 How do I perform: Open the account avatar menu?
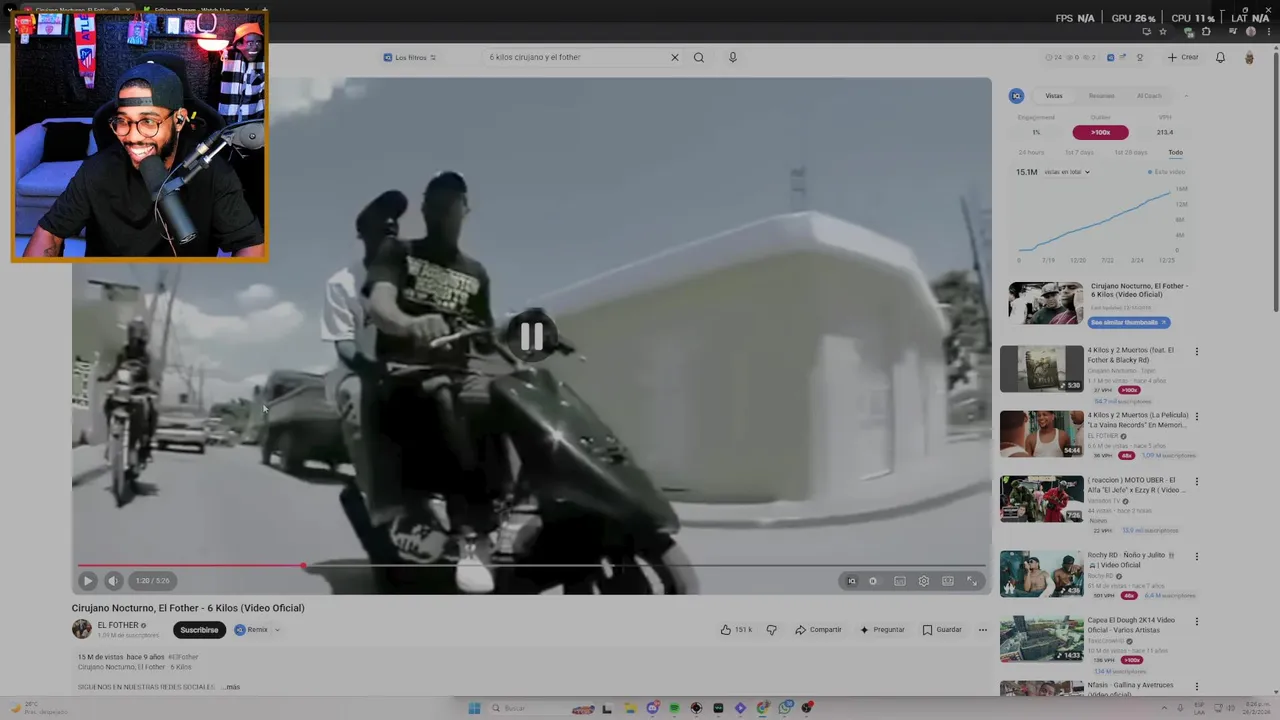pos(1249,57)
